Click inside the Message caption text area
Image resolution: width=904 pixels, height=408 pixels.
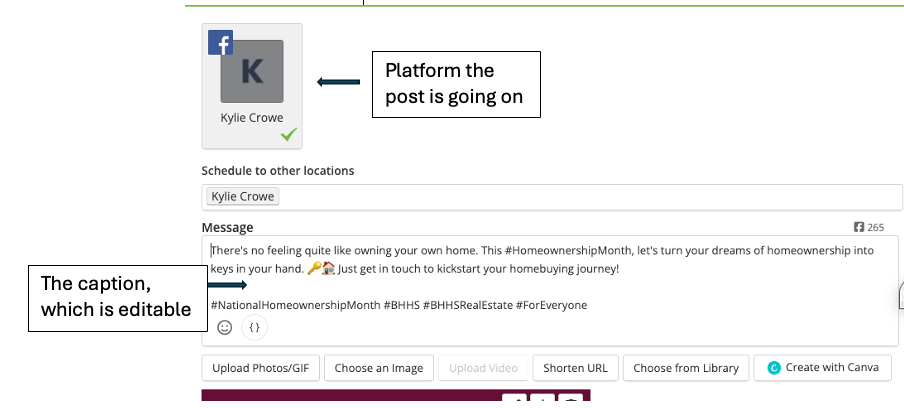point(550,290)
